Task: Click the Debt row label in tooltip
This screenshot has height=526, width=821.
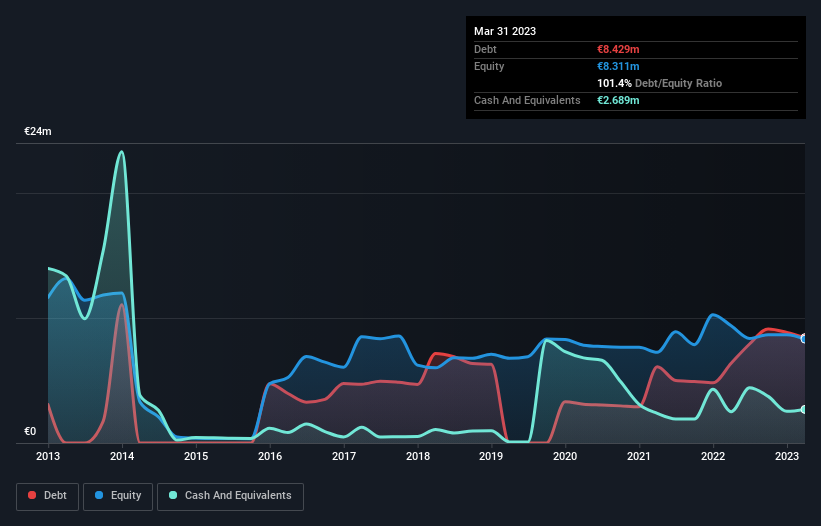Action: (485, 49)
